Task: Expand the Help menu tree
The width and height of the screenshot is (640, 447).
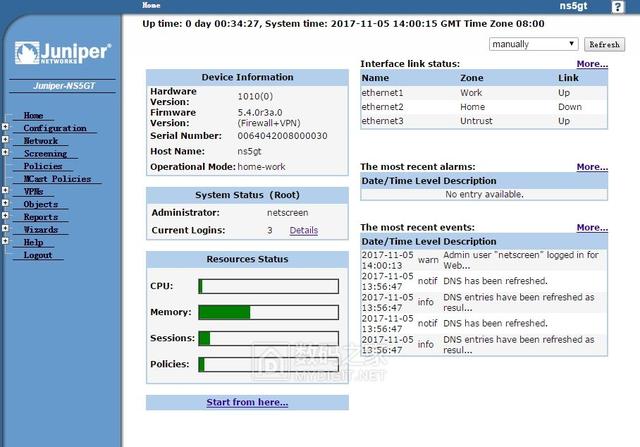Action: (5, 241)
